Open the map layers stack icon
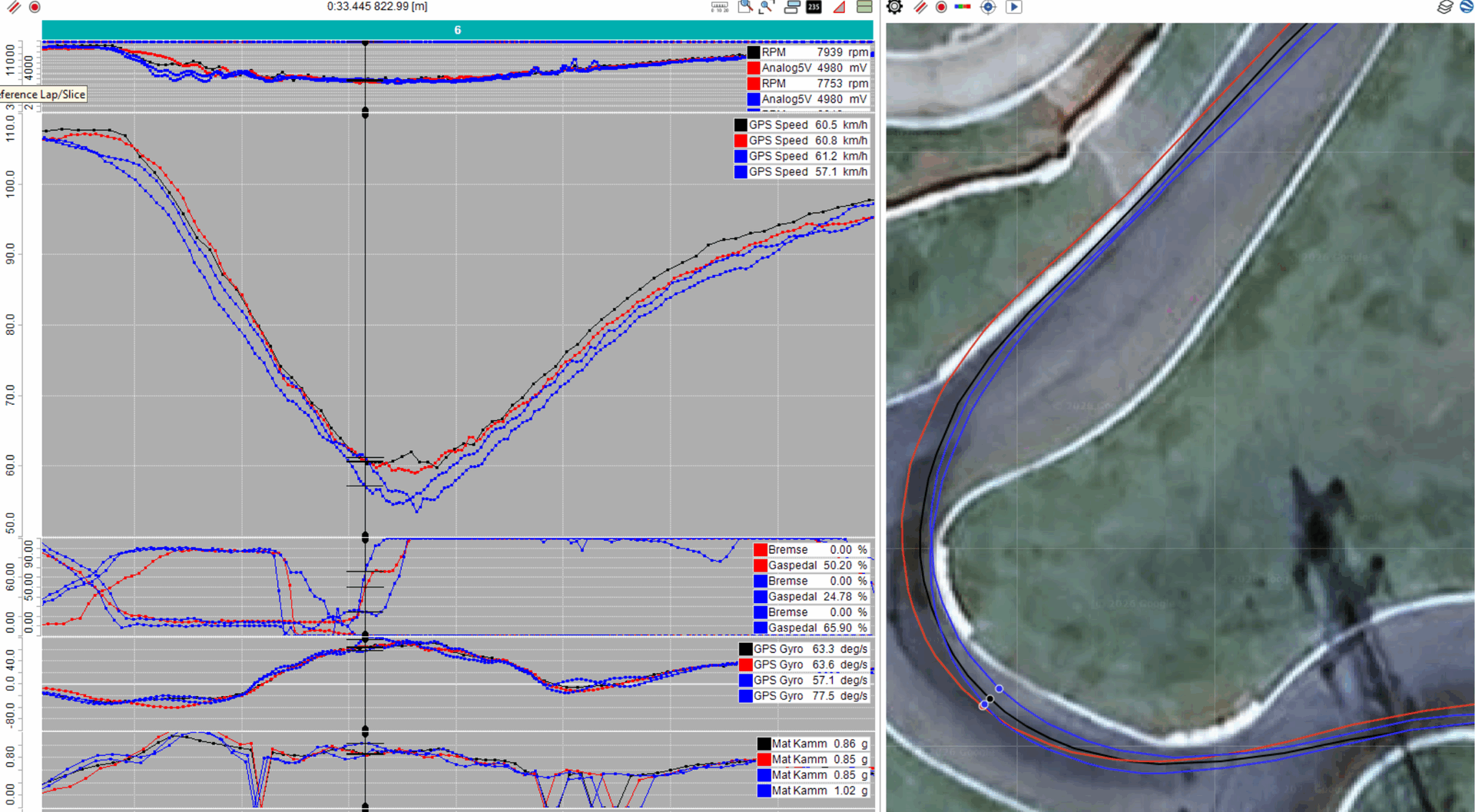 [1444, 7]
